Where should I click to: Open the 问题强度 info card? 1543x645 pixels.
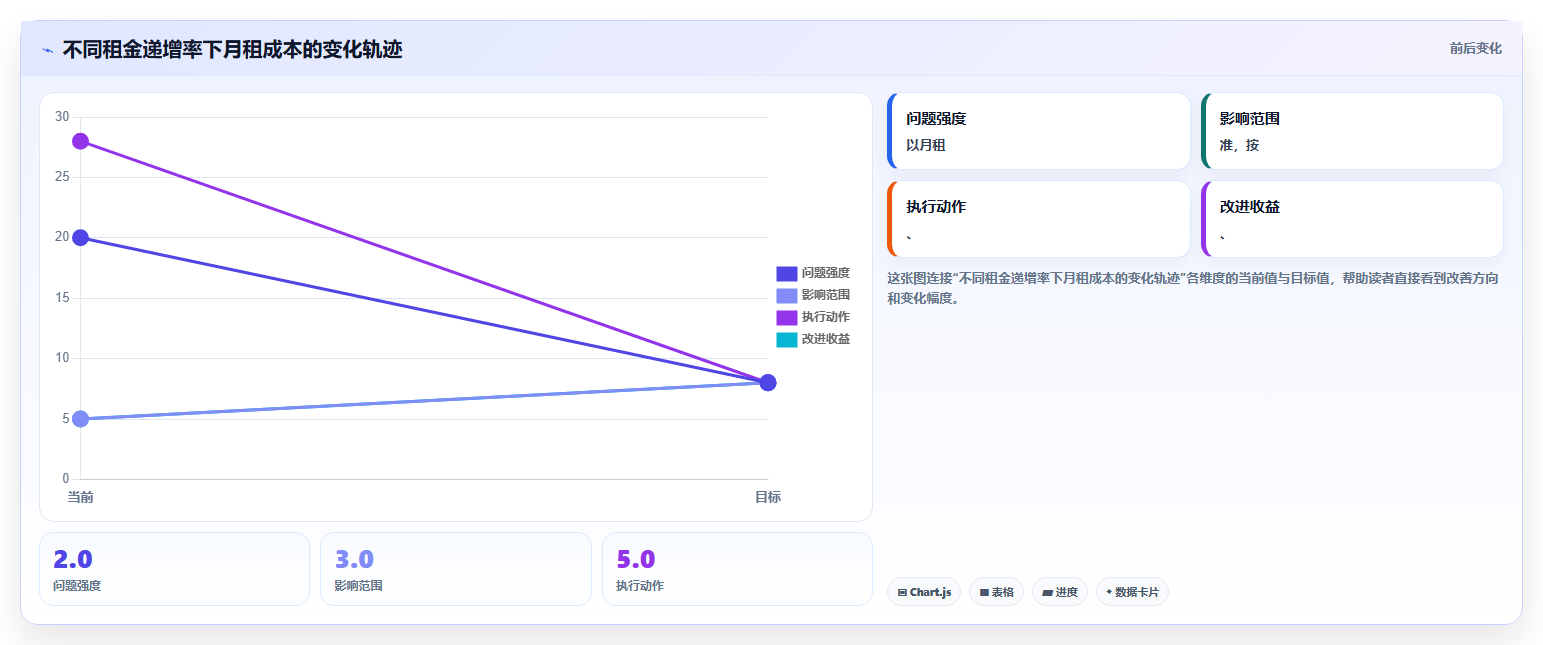1038,131
